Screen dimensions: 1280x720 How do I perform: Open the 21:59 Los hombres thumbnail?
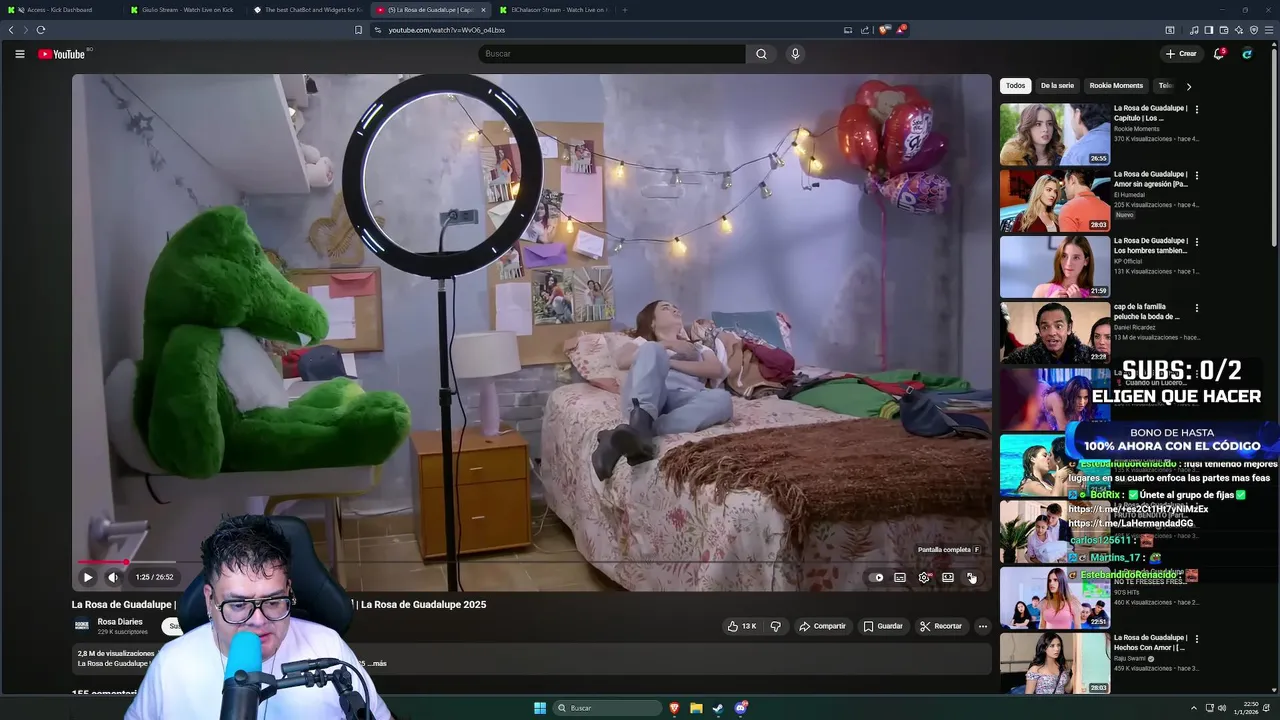1055,266
